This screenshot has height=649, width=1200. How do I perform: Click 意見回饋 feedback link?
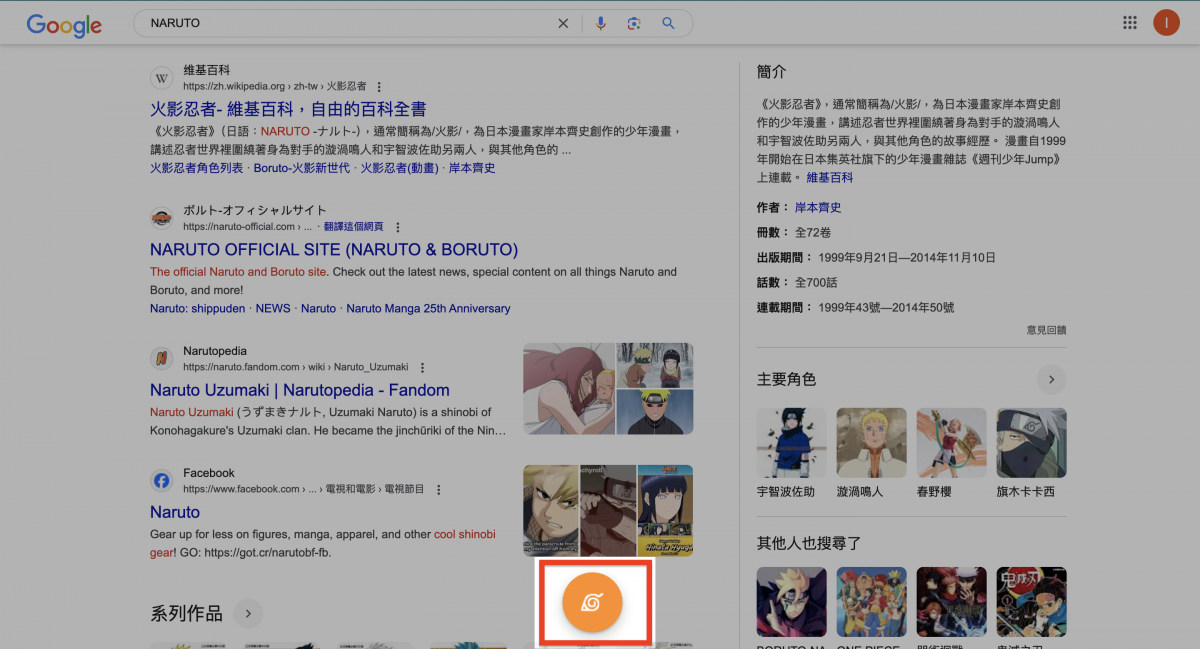point(1046,329)
